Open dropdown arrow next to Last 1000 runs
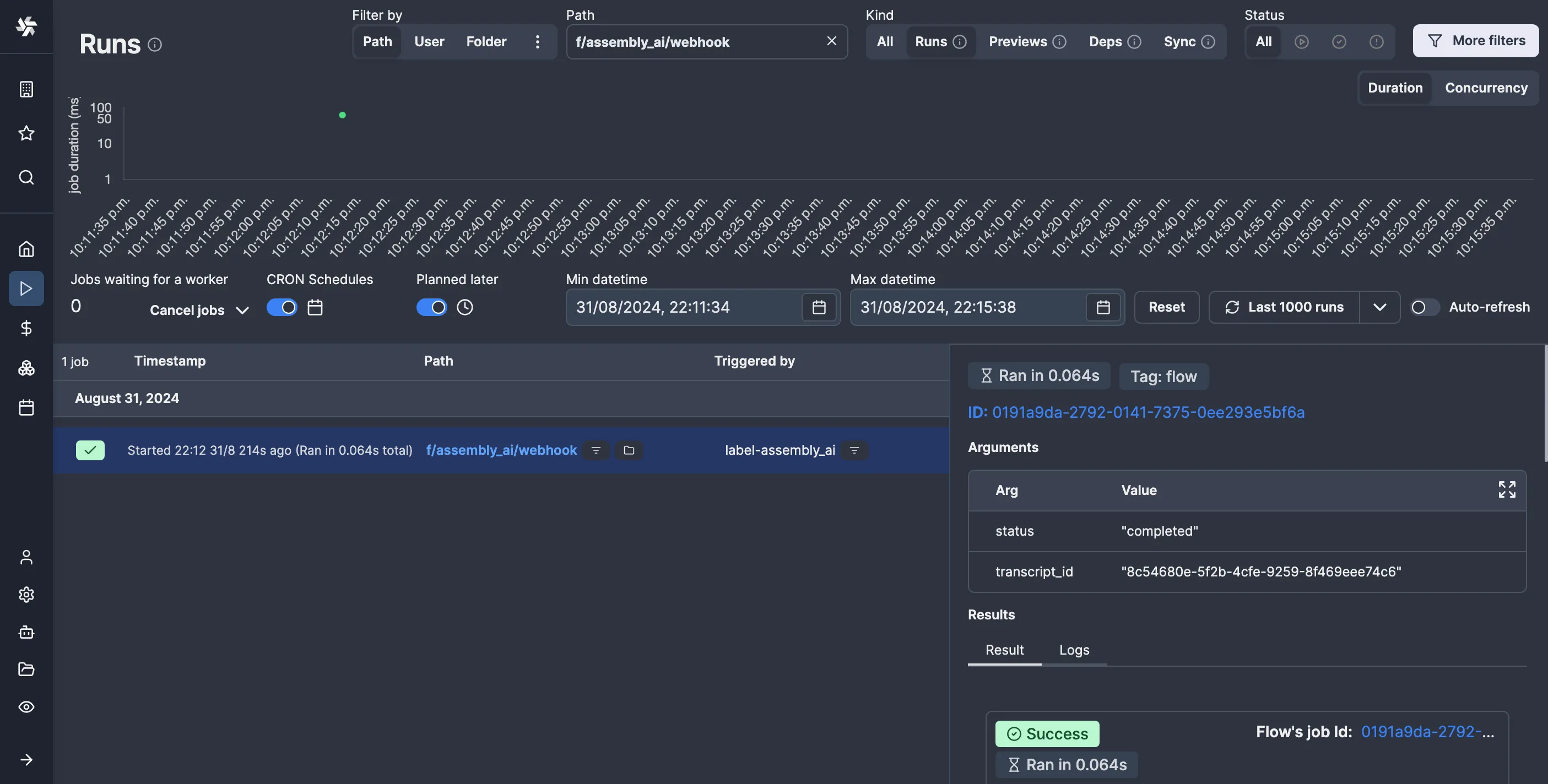 coord(1379,307)
